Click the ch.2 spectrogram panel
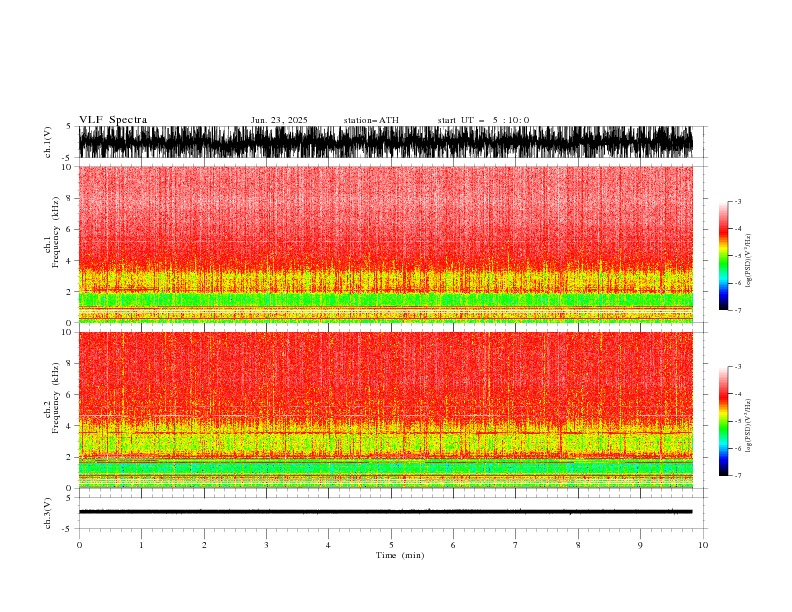 (386, 410)
